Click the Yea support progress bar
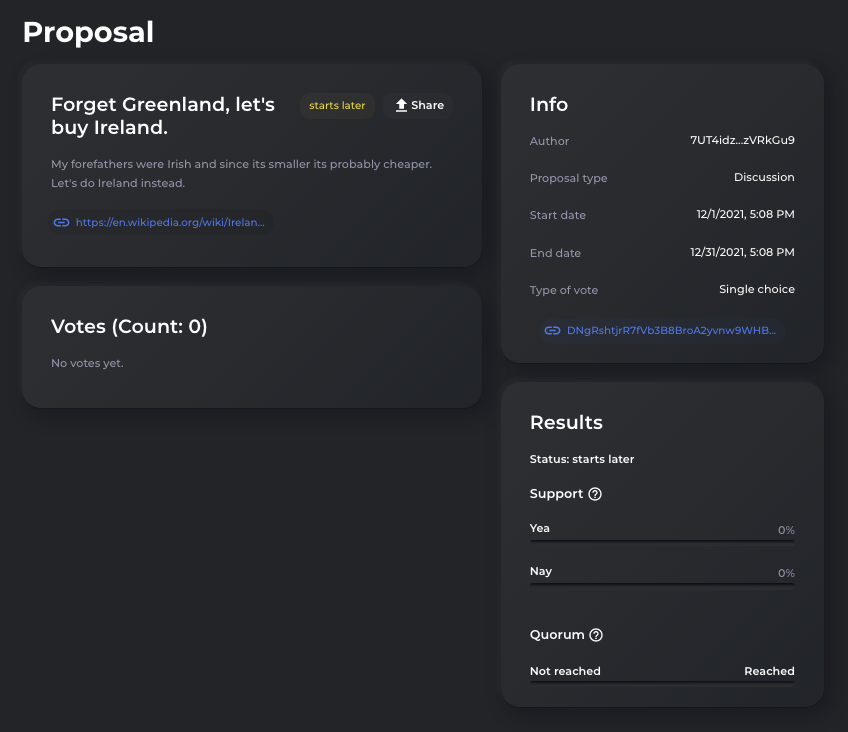 pos(662,541)
